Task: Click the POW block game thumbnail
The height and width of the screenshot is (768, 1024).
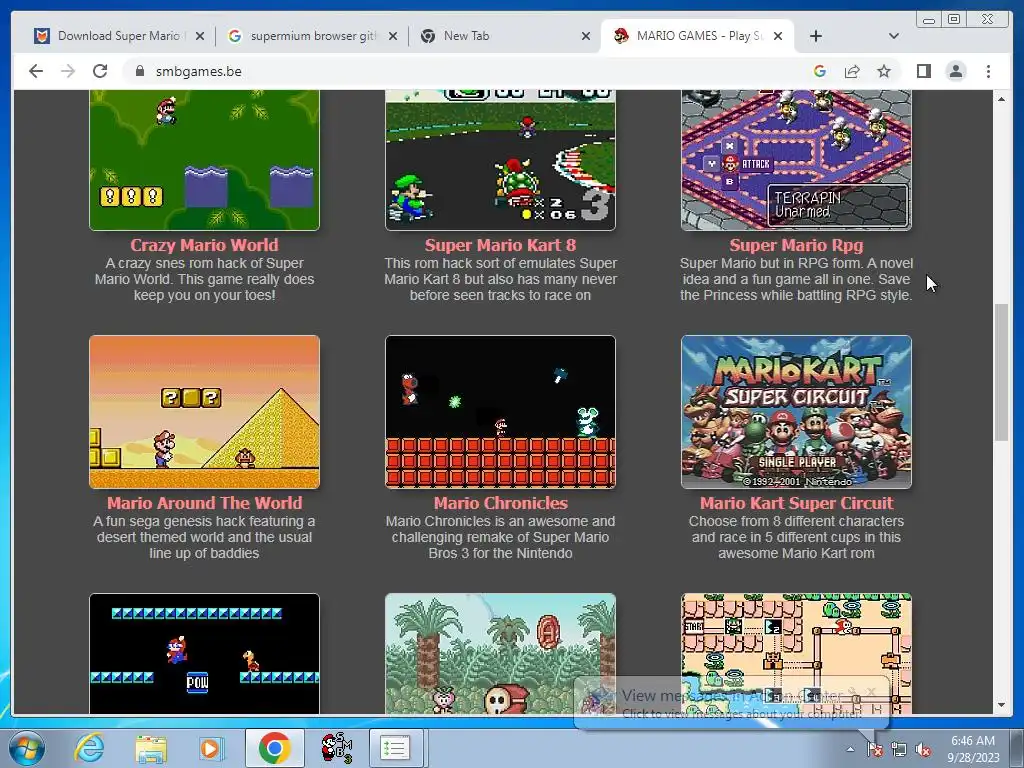Action: [x=204, y=654]
